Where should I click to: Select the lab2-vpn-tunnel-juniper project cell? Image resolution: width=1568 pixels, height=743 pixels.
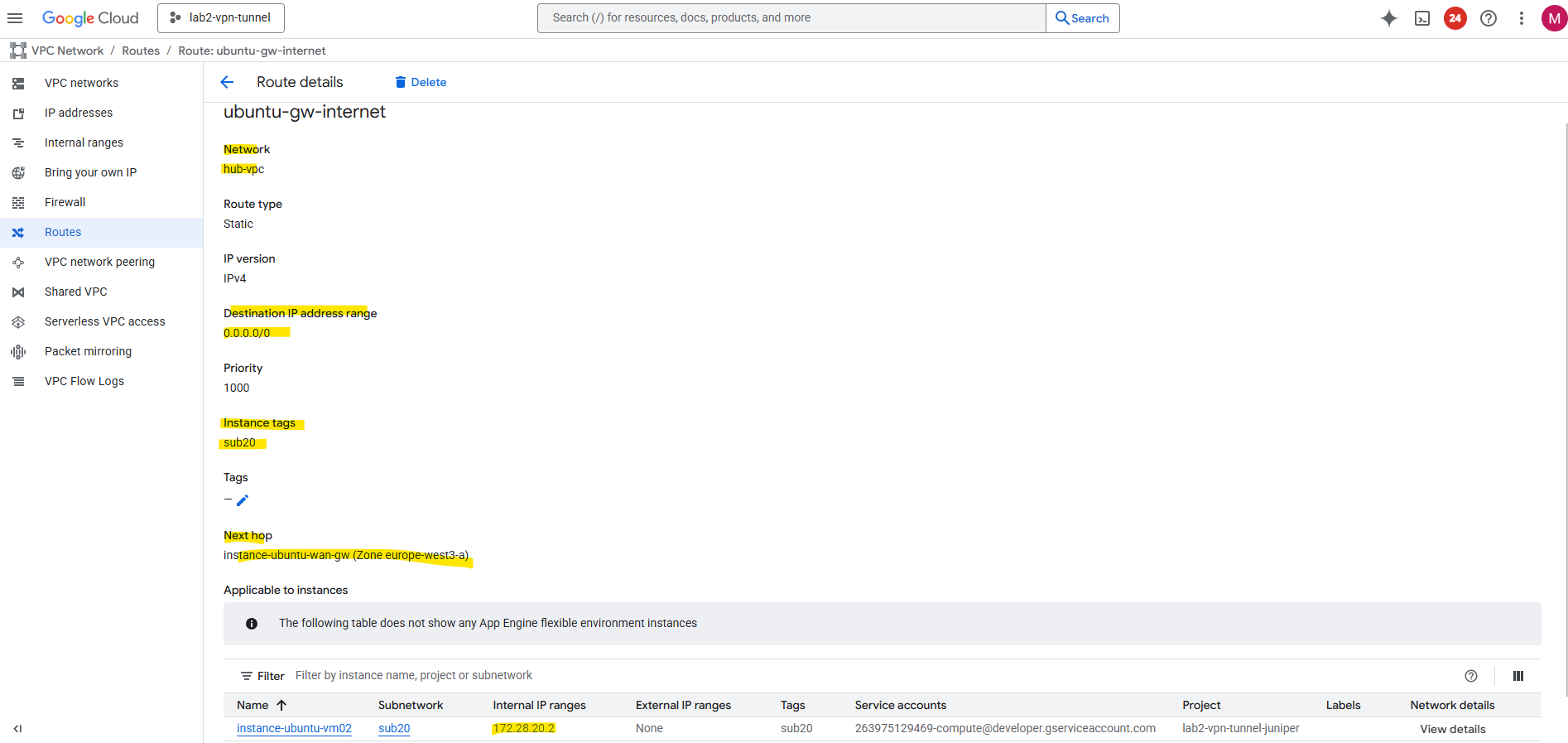pyautogui.click(x=1241, y=729)
